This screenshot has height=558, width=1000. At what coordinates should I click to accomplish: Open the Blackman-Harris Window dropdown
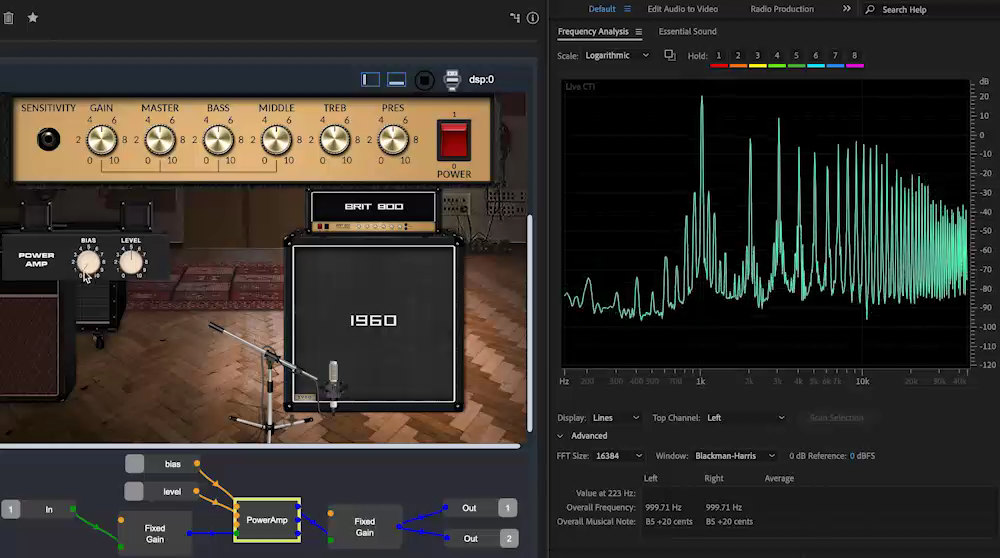735,455
